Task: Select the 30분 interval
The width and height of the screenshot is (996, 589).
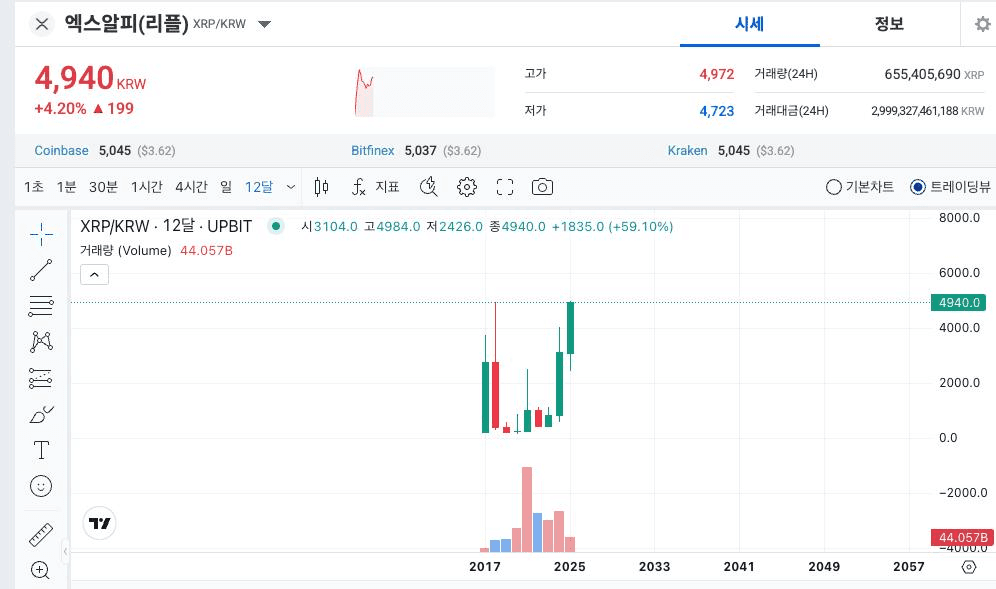Action: (104, 187)
